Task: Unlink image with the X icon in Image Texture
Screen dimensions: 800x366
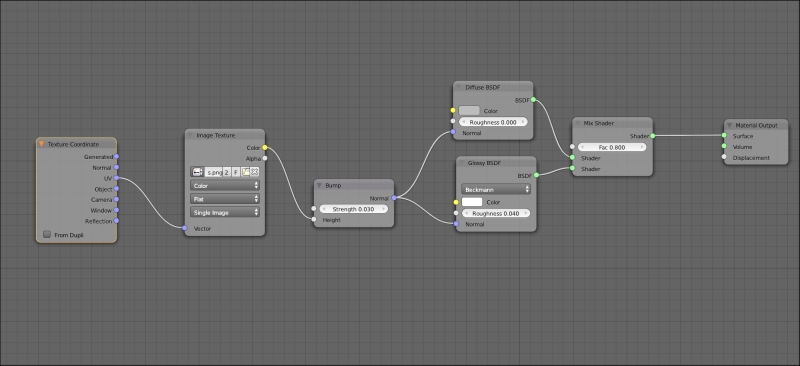Action: (x=255, y=172)
